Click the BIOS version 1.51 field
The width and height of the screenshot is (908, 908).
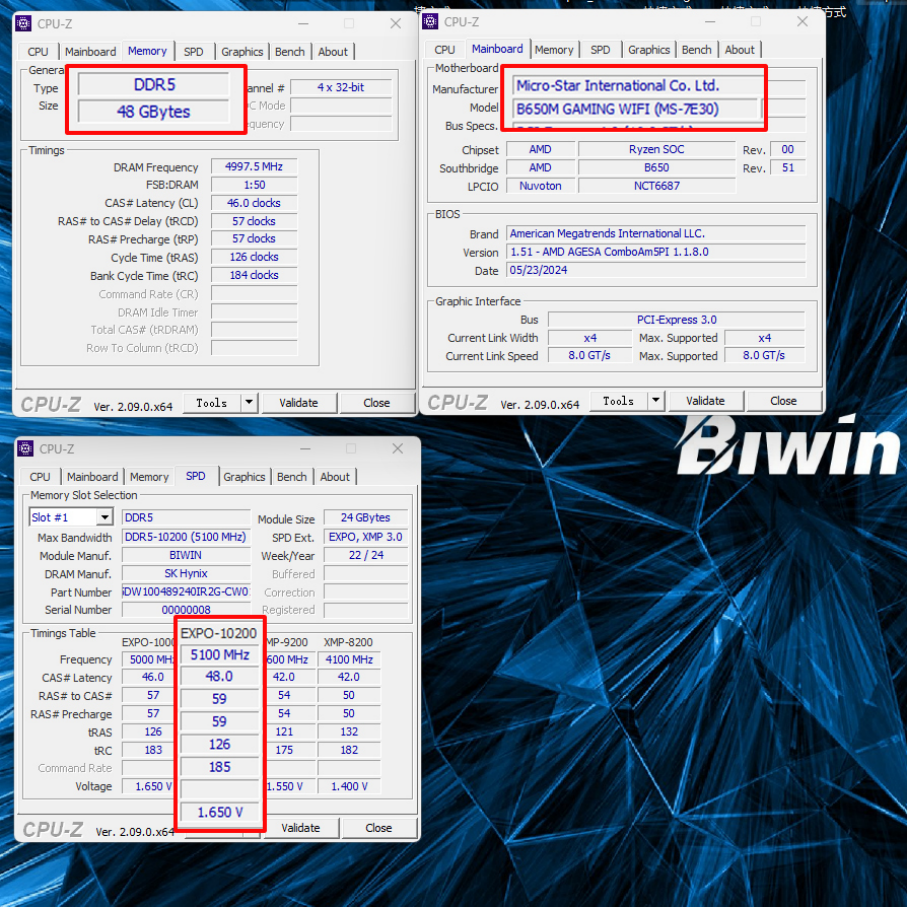[656, 252]
